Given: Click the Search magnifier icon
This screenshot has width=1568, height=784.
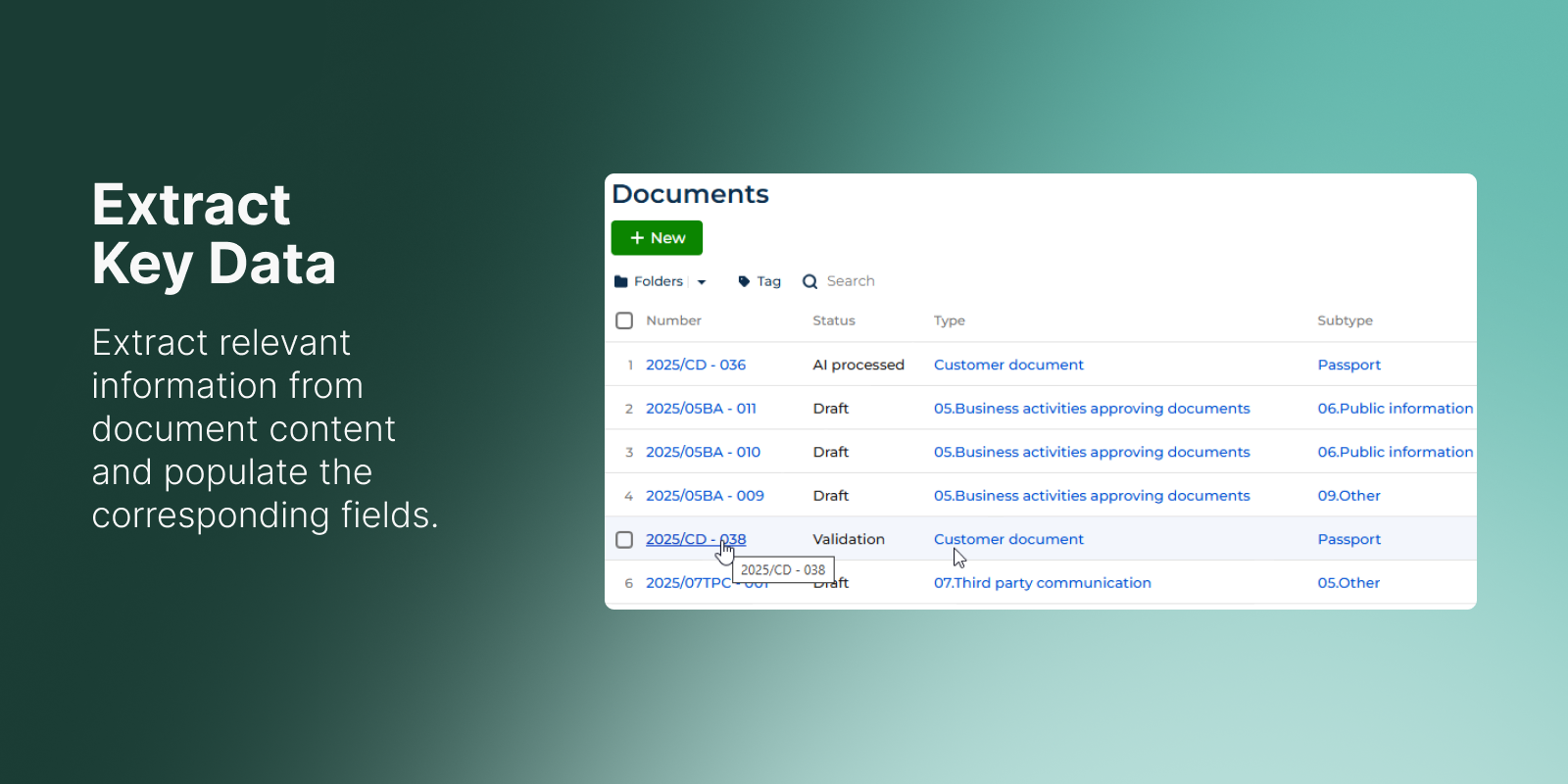Looking at the screenshot, I should pos(809,282).
